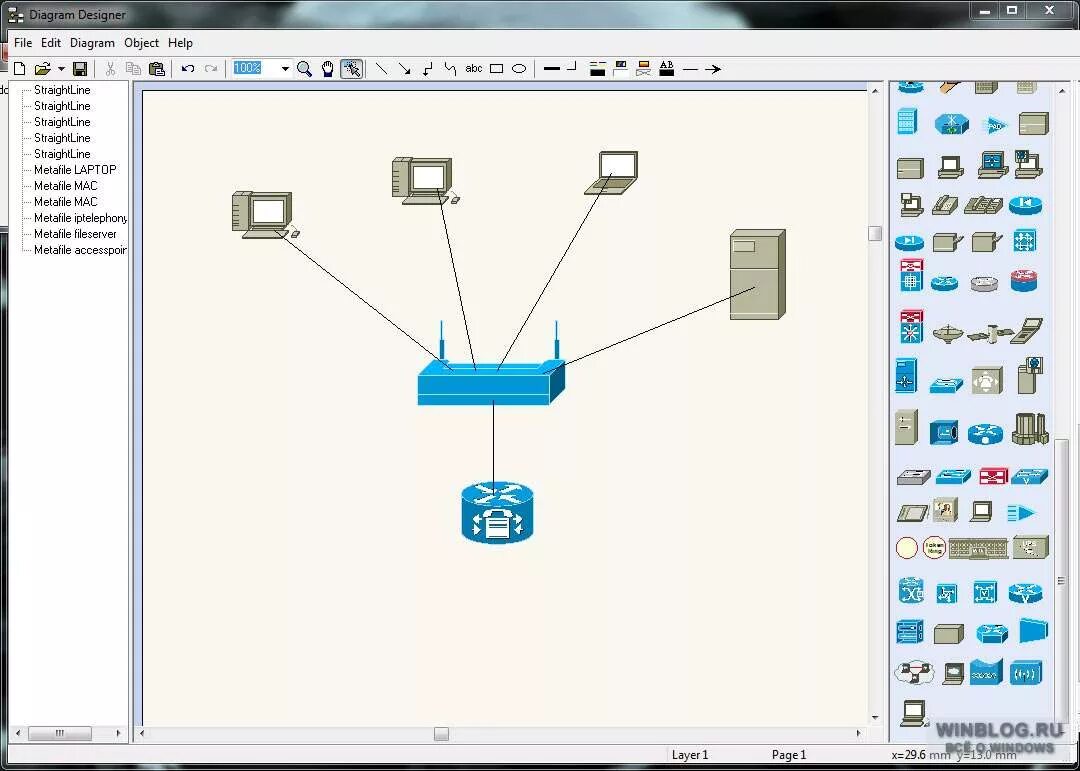Pick the satellite dish stencil from palette
The height and width of the screenshot is (771, 1080).
pos(946,332)
